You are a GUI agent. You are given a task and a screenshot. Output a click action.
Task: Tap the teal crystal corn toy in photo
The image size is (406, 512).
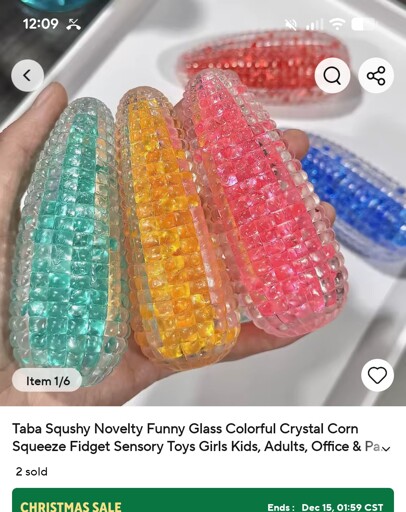pyautogui.click(x=69, y=242)
